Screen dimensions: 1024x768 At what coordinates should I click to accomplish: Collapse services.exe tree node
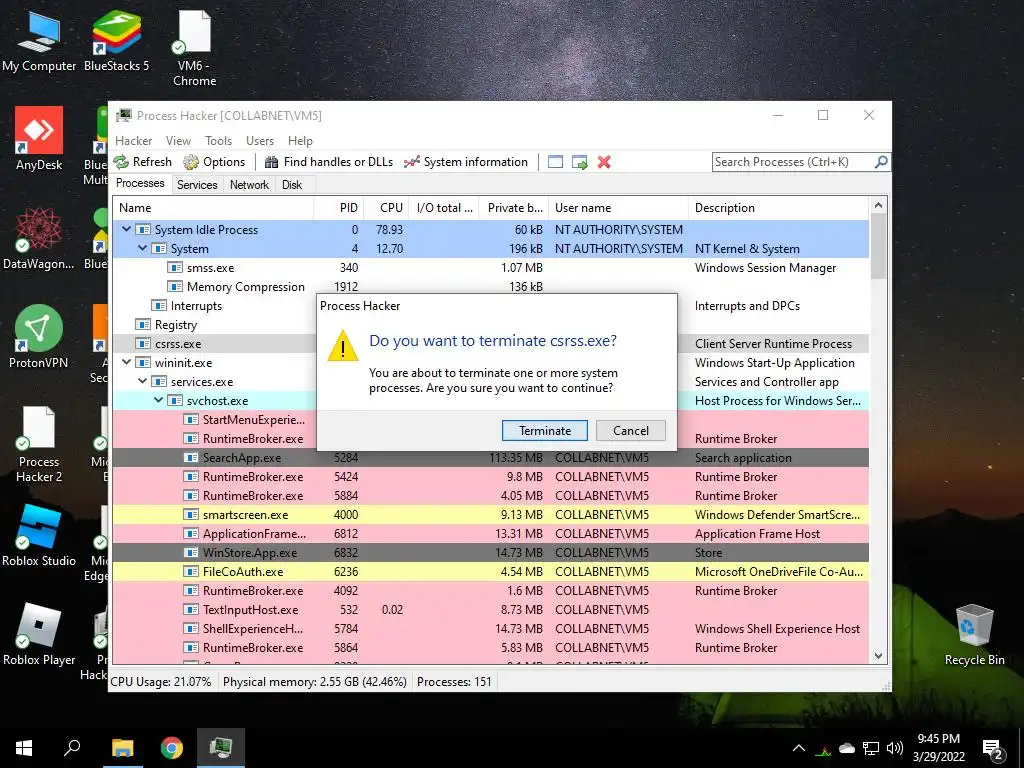click(x=142, y=381)
